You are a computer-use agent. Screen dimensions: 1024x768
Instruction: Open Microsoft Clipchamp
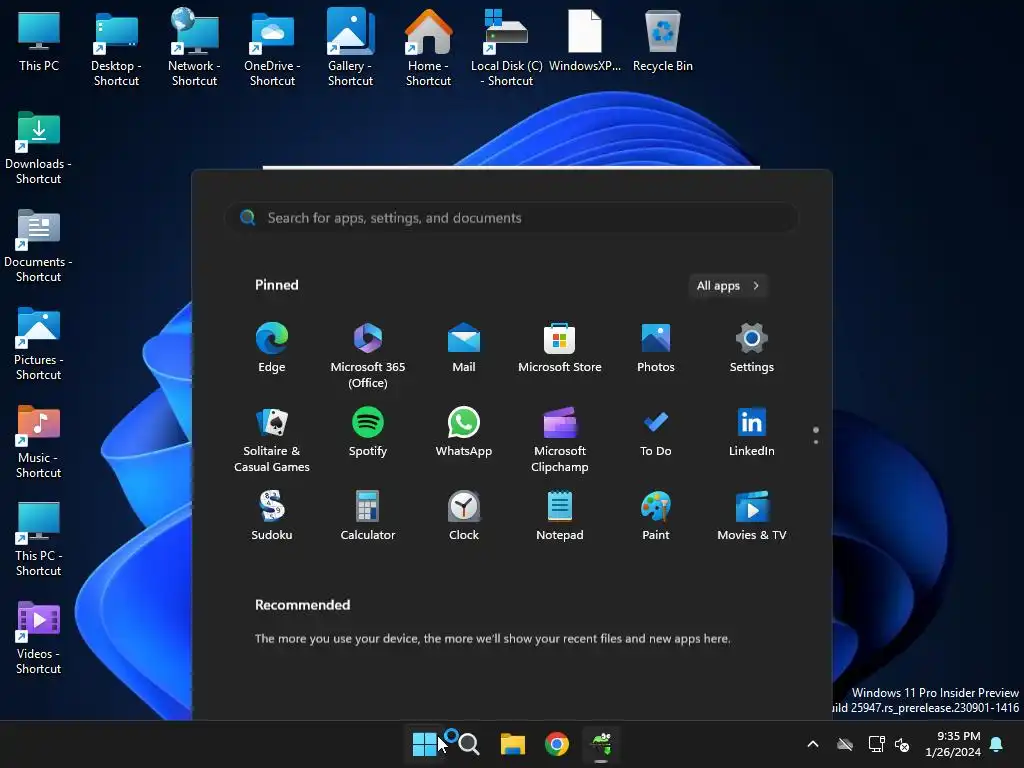point(560,440)
